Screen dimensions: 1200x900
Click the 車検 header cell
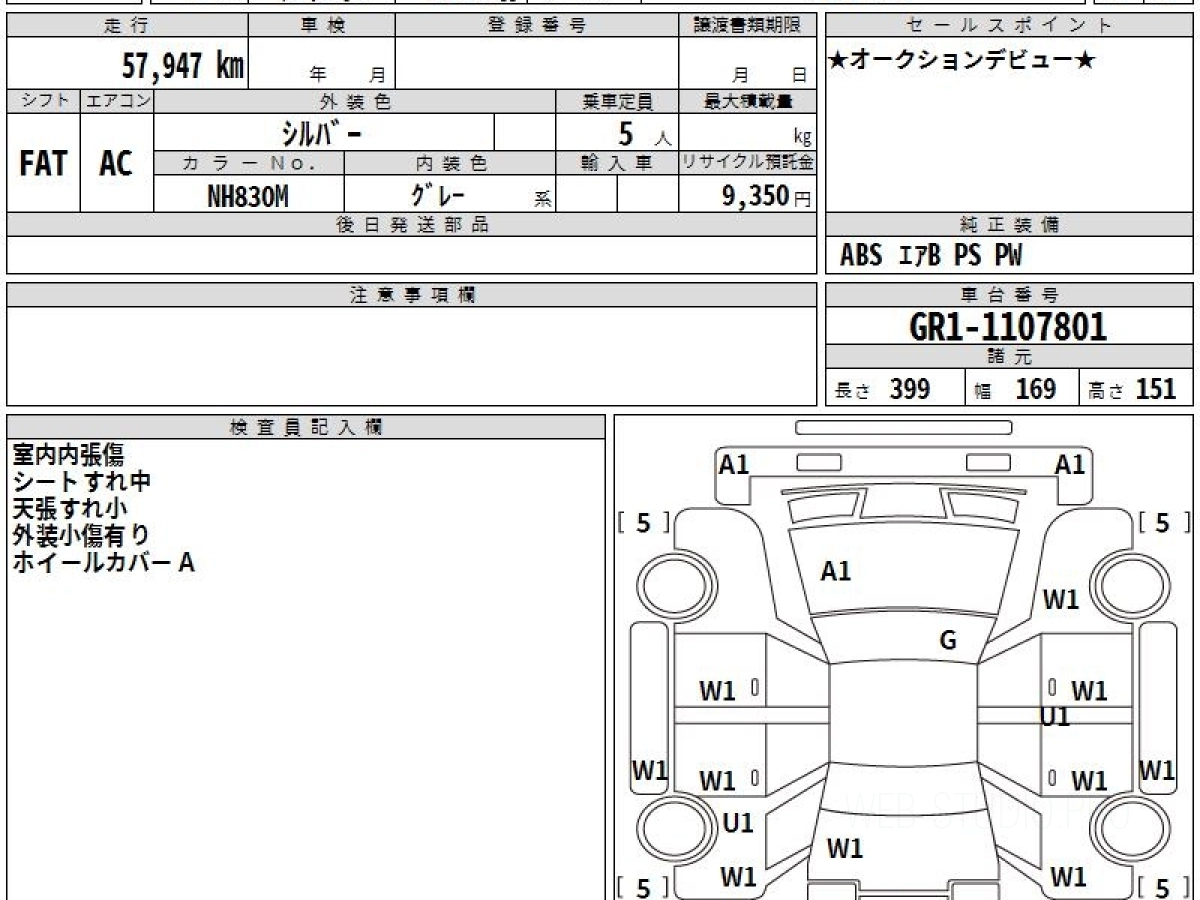322,26
